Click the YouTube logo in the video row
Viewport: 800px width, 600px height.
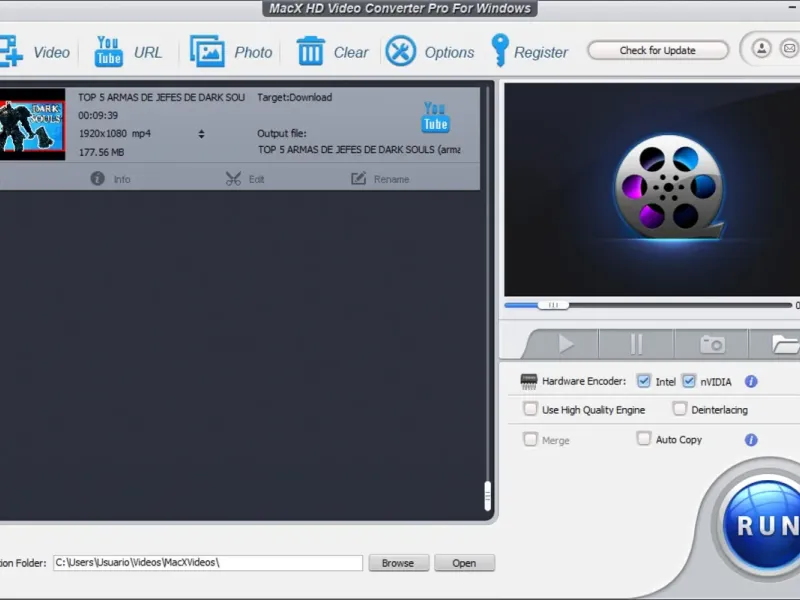435,117
